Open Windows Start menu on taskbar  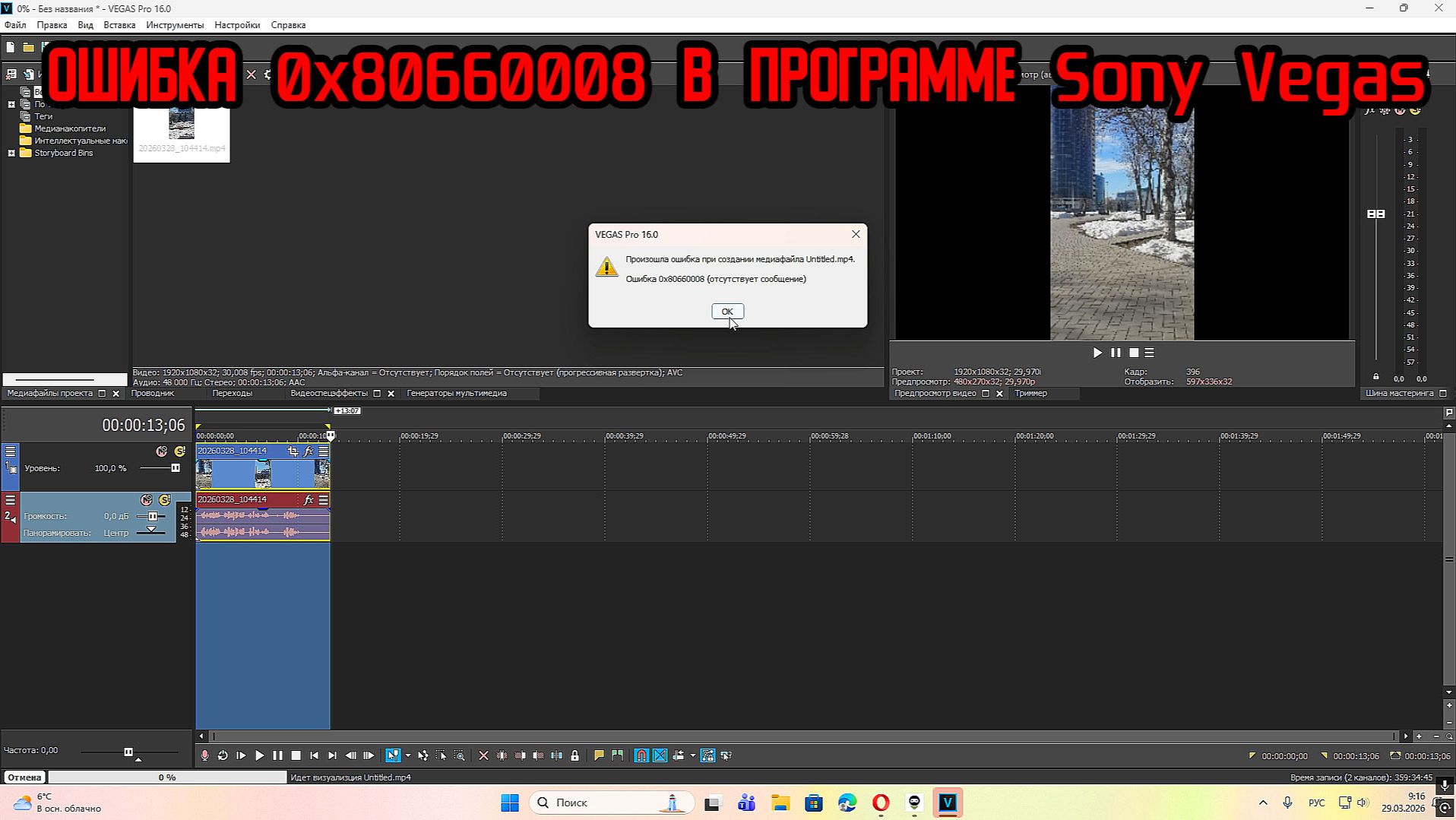[x=510, y=803]
